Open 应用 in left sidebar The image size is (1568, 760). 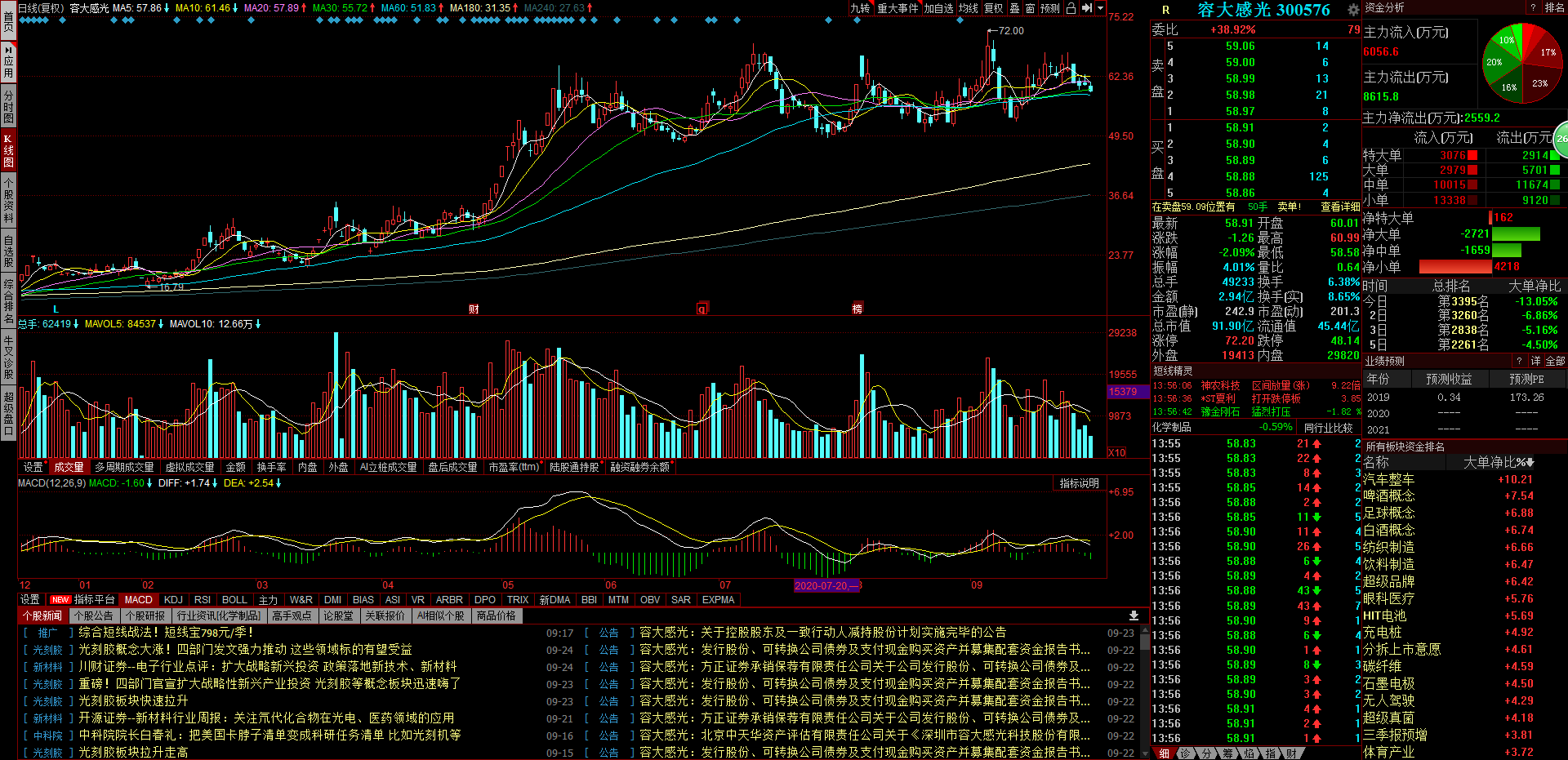click(x=8, y=61)
